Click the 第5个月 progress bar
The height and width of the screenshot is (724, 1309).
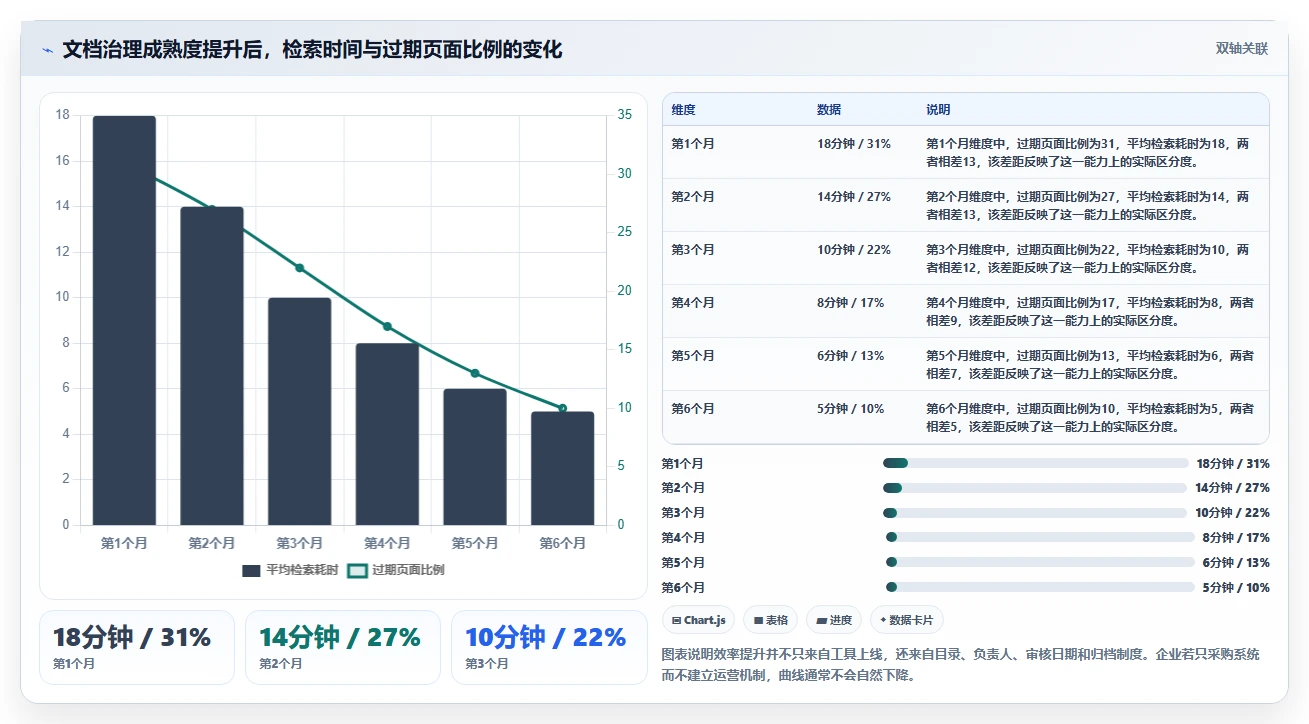pyautogui.click(x=1040, y=562)
